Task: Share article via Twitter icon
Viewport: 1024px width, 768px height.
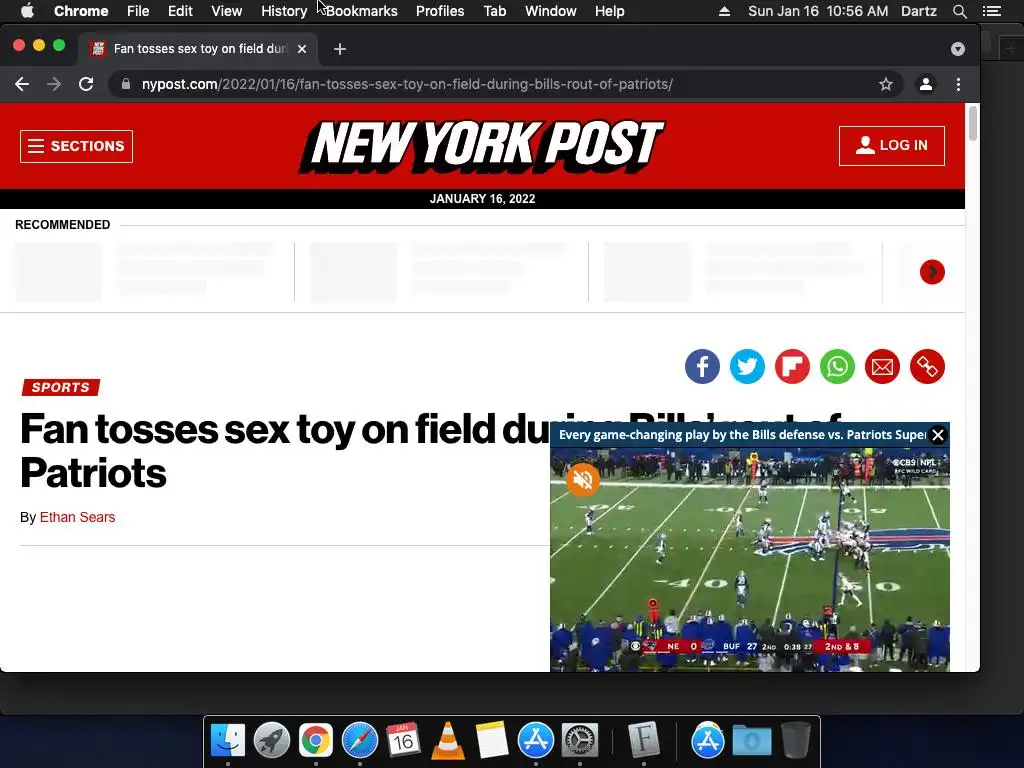Action: point(747,366)
